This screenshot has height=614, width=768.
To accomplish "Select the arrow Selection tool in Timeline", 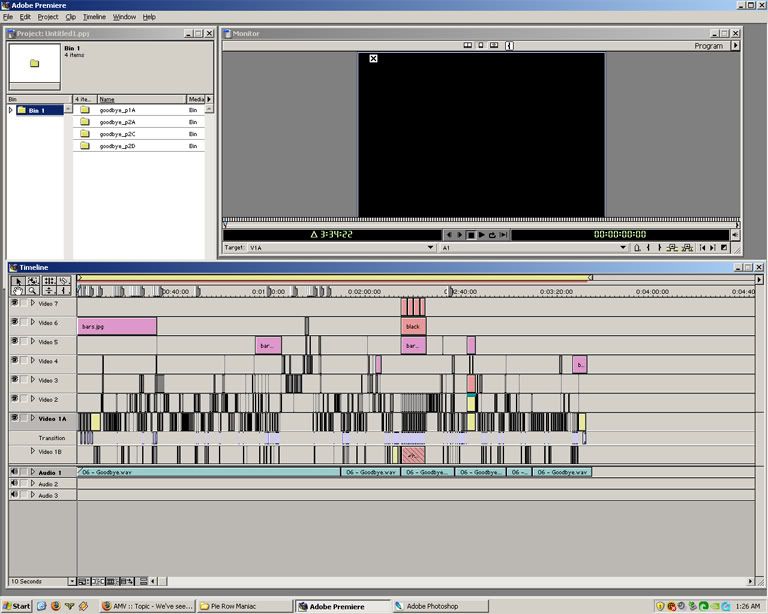I will pos(18,280).
